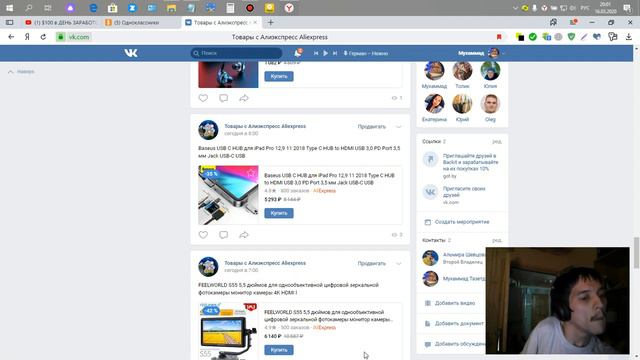Launch Microsoft Edge from taskbar
Viewport: 640px width, 360px height.
coord(93,8)
